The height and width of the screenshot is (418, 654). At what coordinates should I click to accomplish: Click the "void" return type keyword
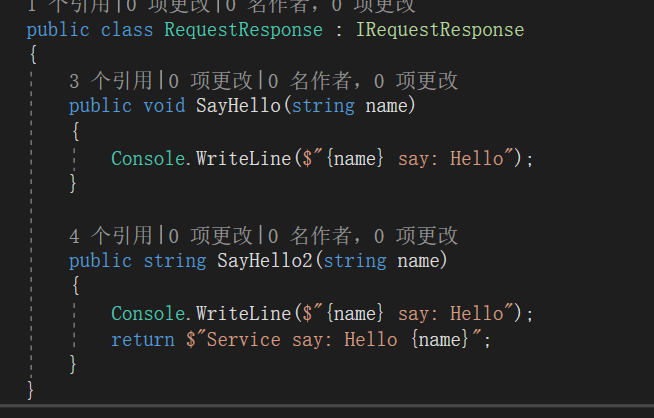click(164, 106)
